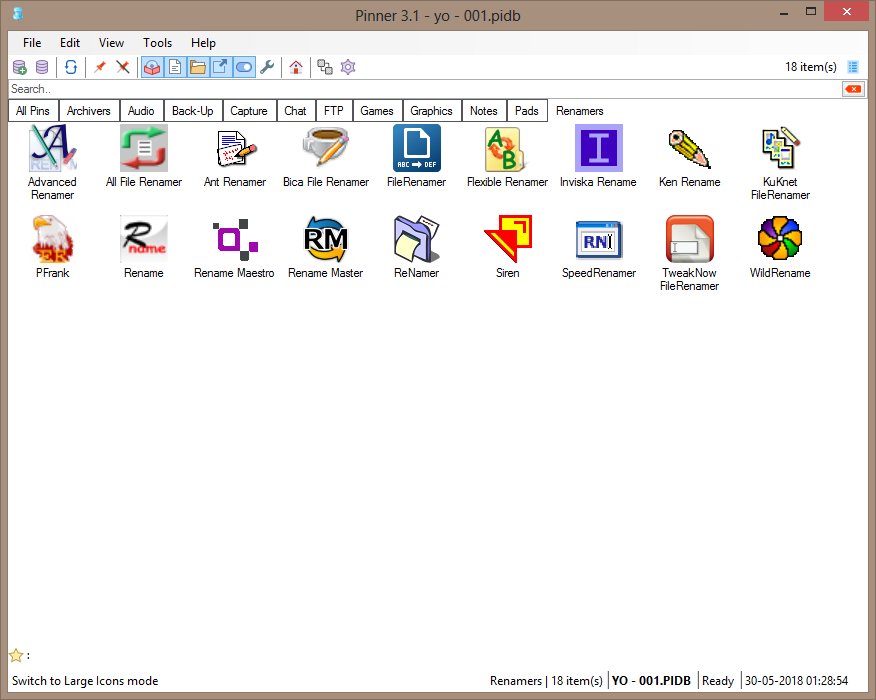Screen dimensions: 876x700
Task: Select the Flexible Renamer pin
Action: pyautogui.click(x=508, y=156)
